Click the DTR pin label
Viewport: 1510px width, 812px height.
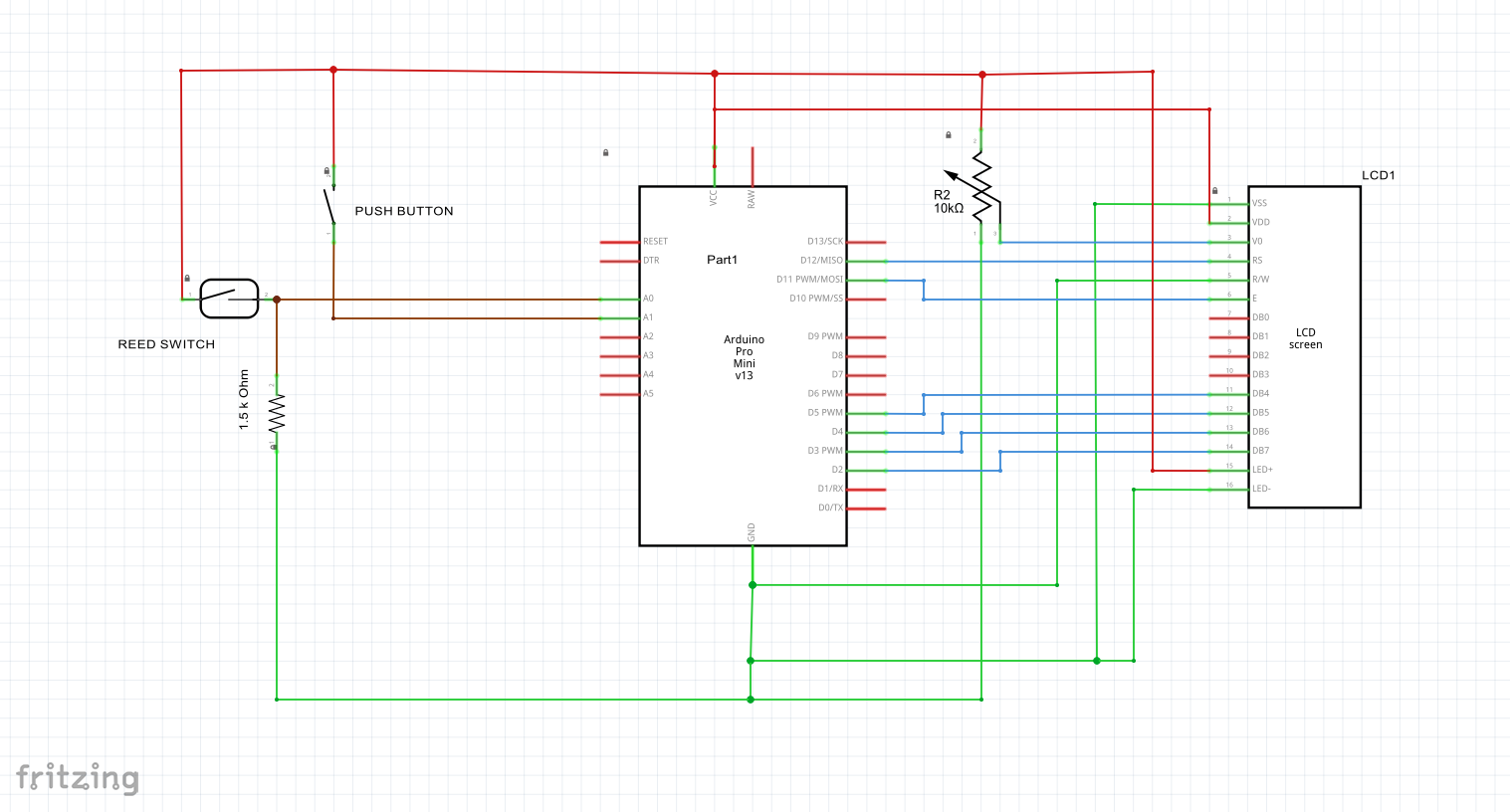coord(651,261)
